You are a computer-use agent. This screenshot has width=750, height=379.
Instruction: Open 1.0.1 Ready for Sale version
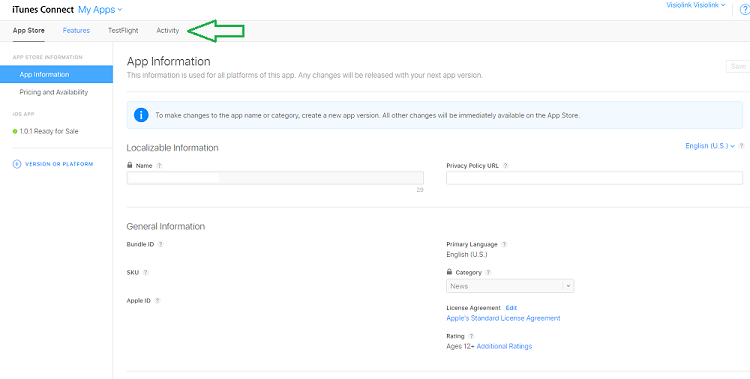[x=49, y=131]
